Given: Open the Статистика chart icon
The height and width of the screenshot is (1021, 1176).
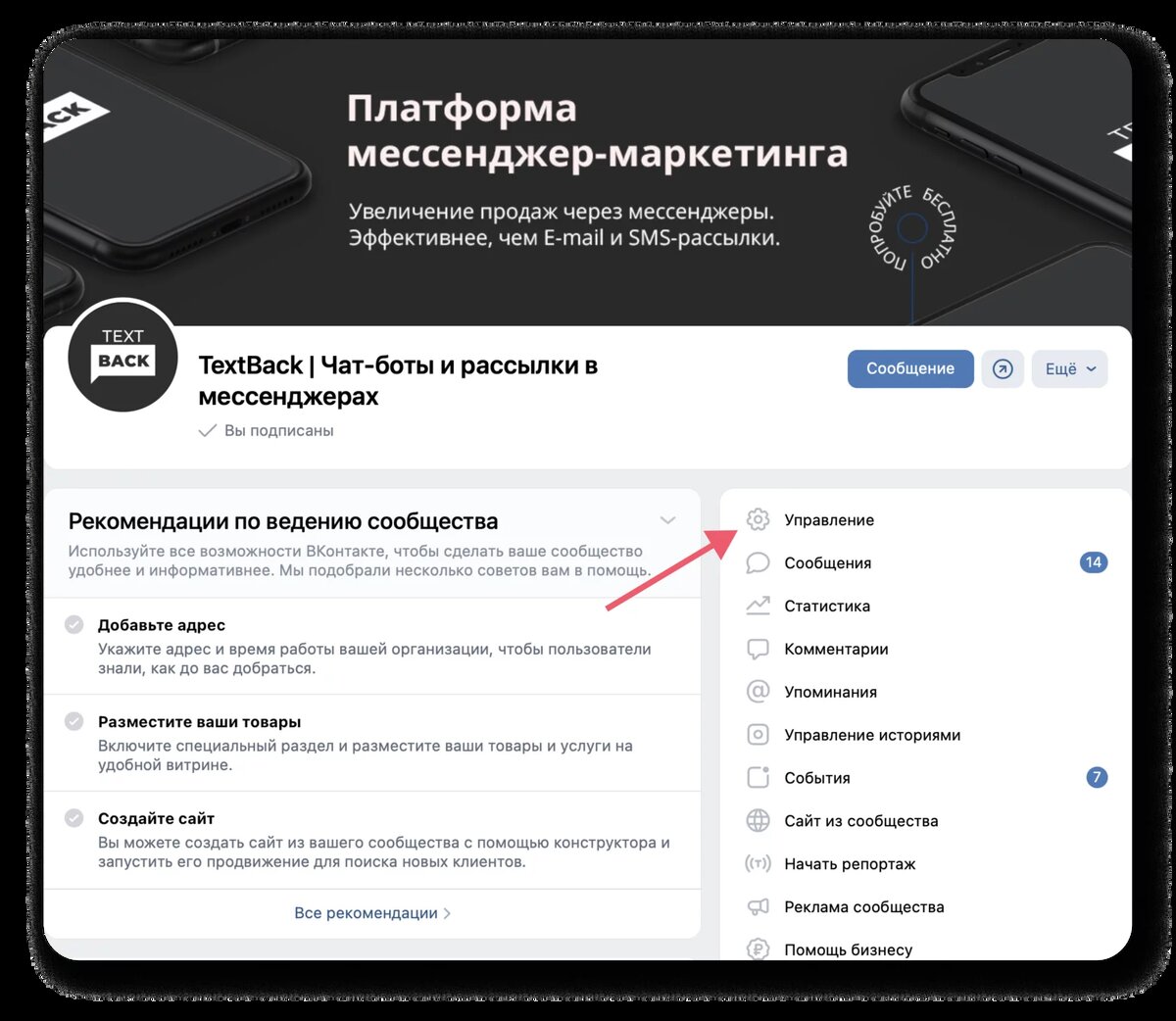Looking at the screenshot, I should [x=758, y=606].
